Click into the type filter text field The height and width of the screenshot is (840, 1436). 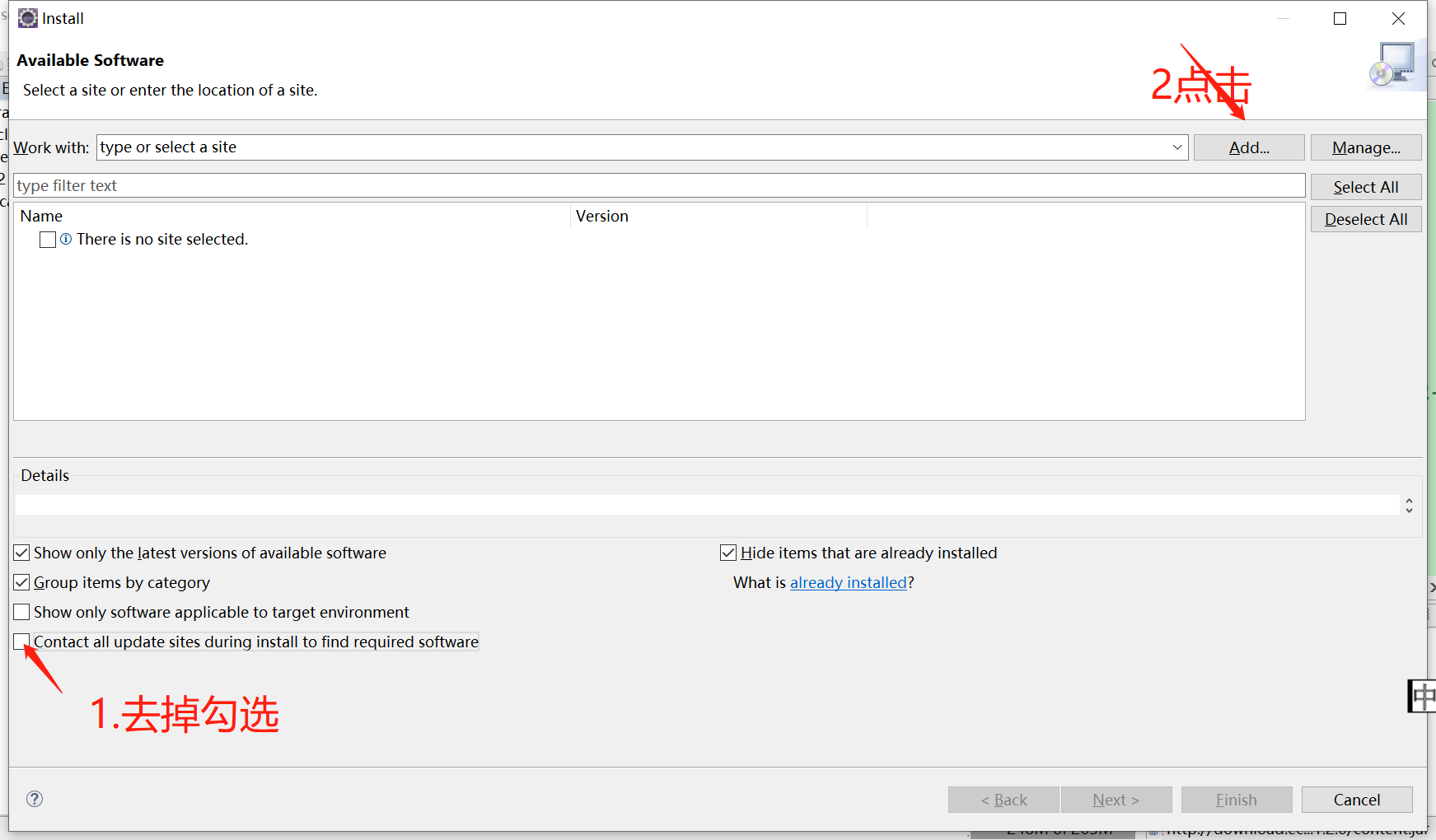point(659,185)
